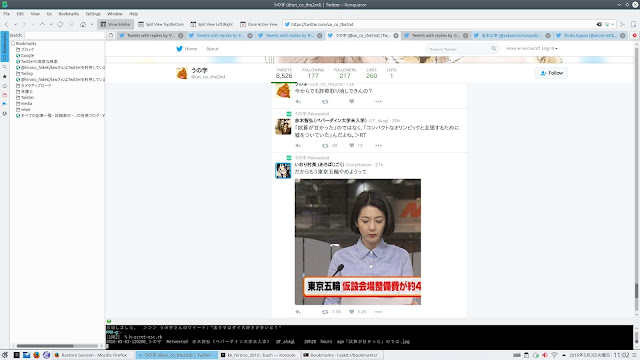640x360 pixels.
Task: Open the Edit menu
Action: click(20, 14)
